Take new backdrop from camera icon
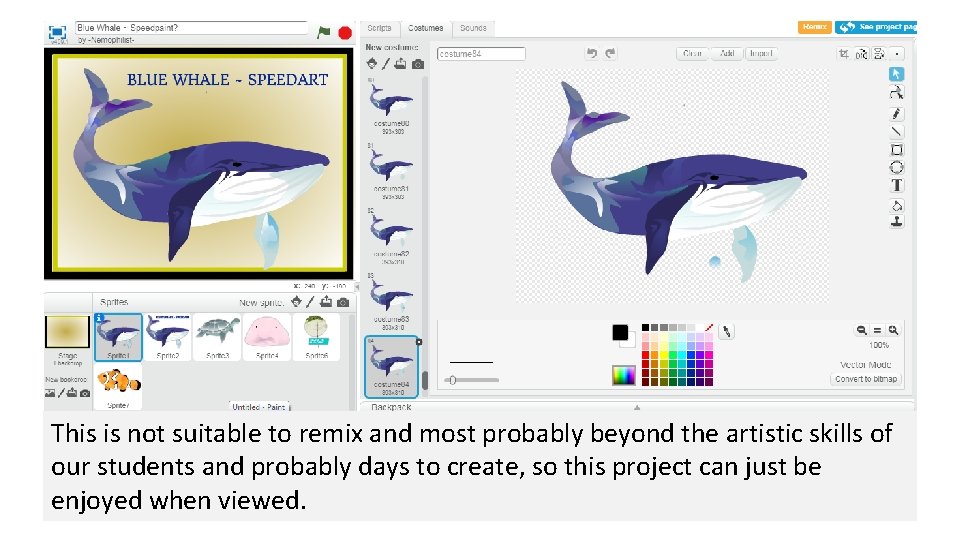 85,393
